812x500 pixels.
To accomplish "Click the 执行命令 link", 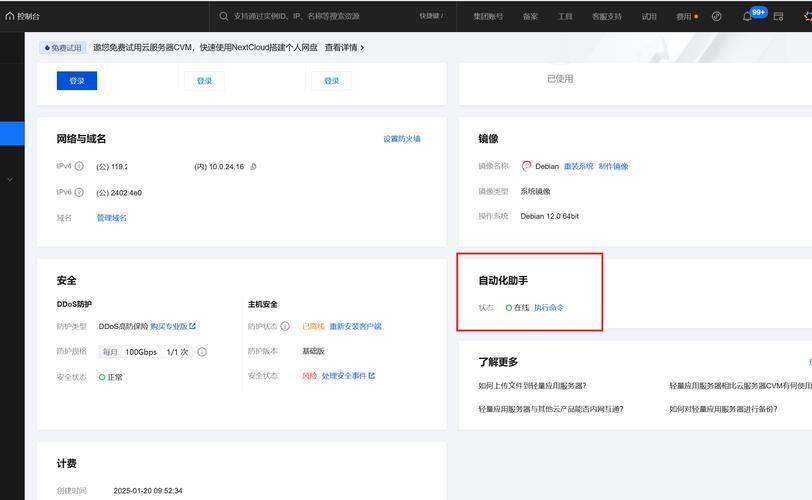I will [549, 308].
